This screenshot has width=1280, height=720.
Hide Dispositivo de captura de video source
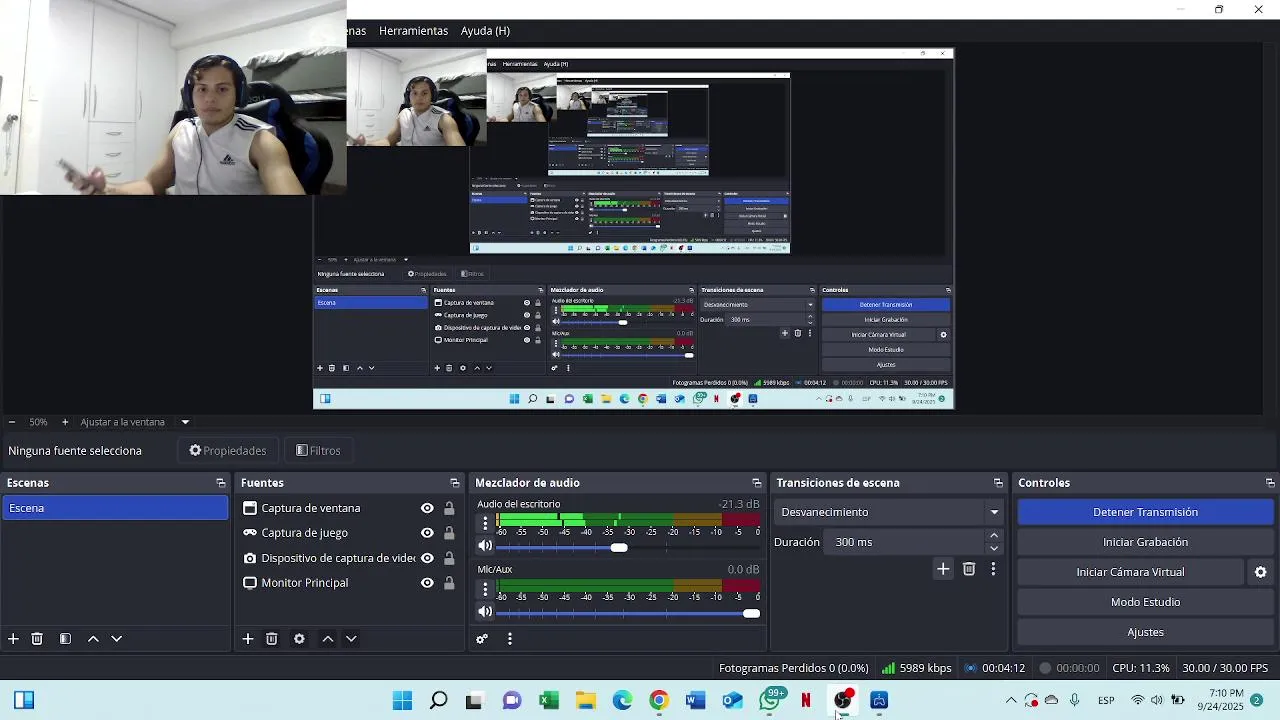427,558
